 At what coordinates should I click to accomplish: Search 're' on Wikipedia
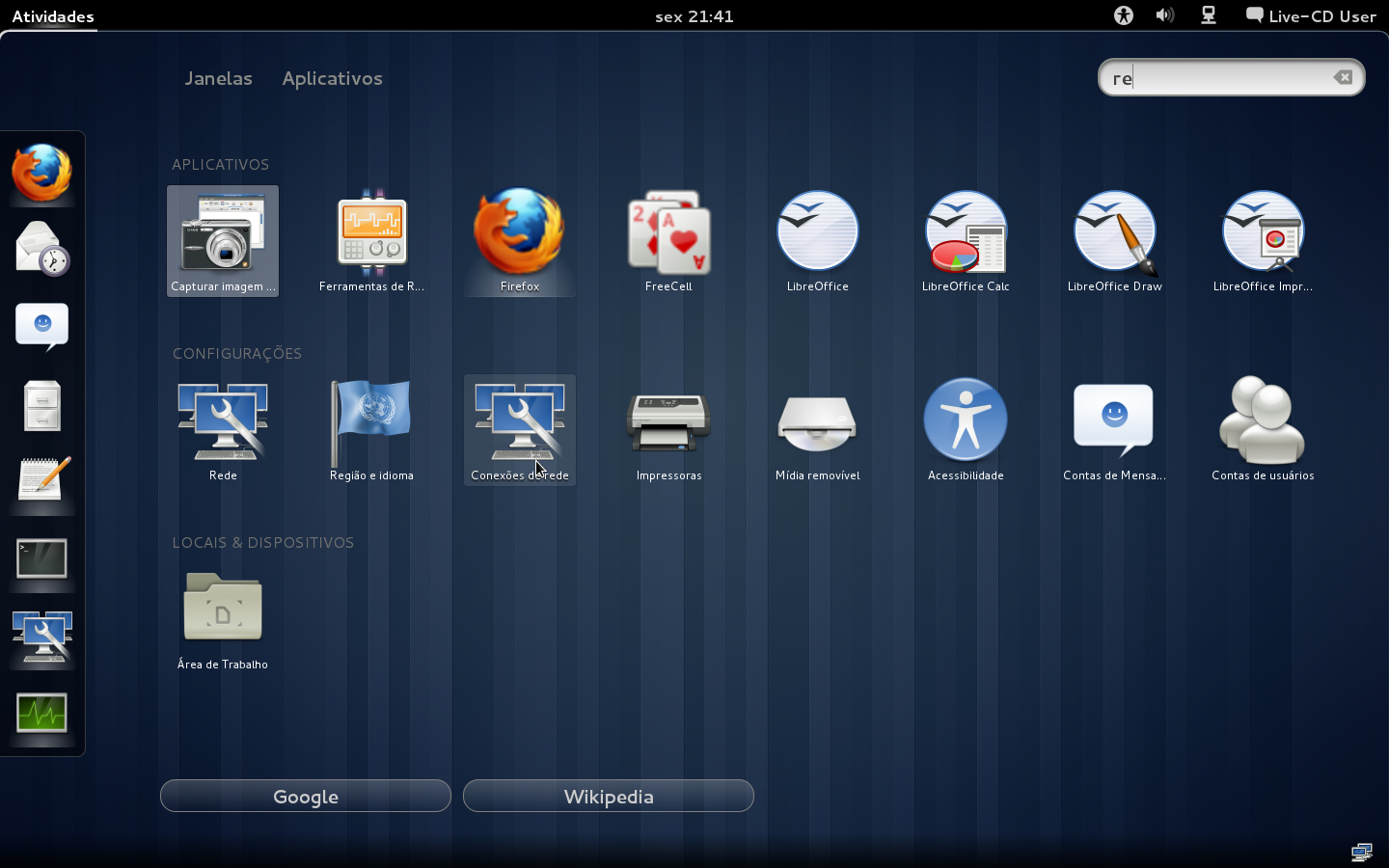609,796
